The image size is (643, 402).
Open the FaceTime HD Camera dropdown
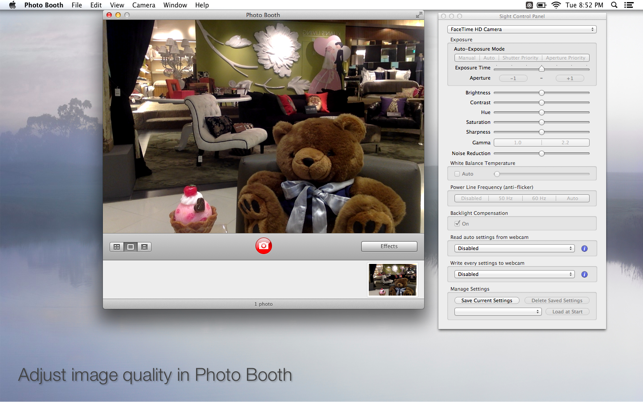(522, 29)
